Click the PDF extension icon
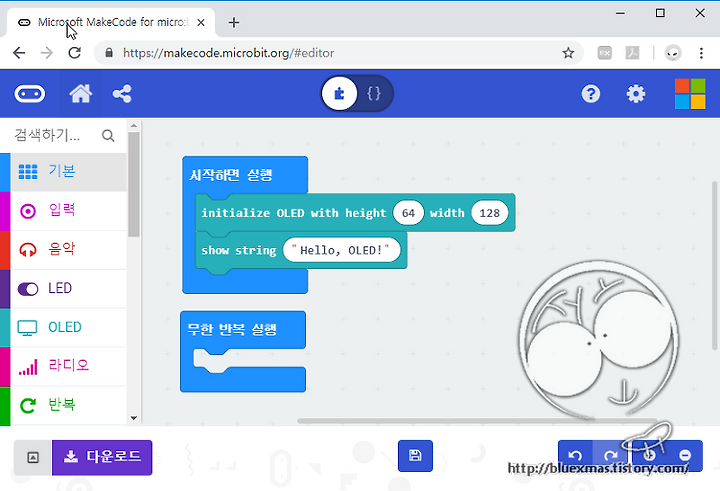 pos(632,53)
